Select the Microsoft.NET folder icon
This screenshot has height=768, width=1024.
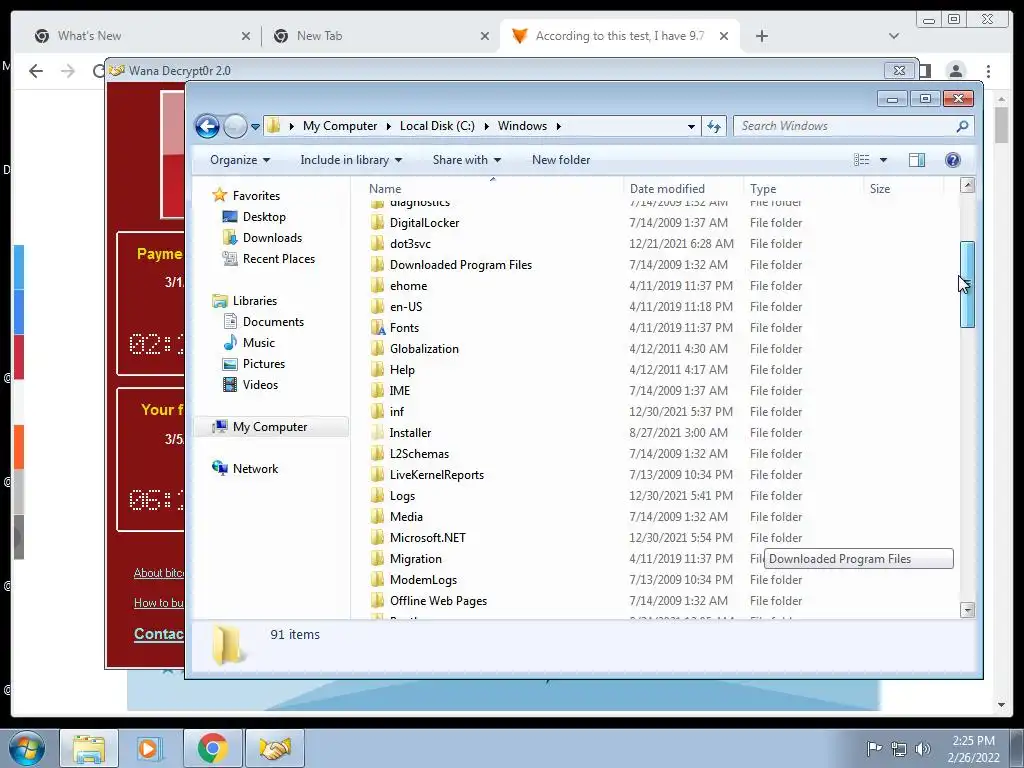(377, 537)
